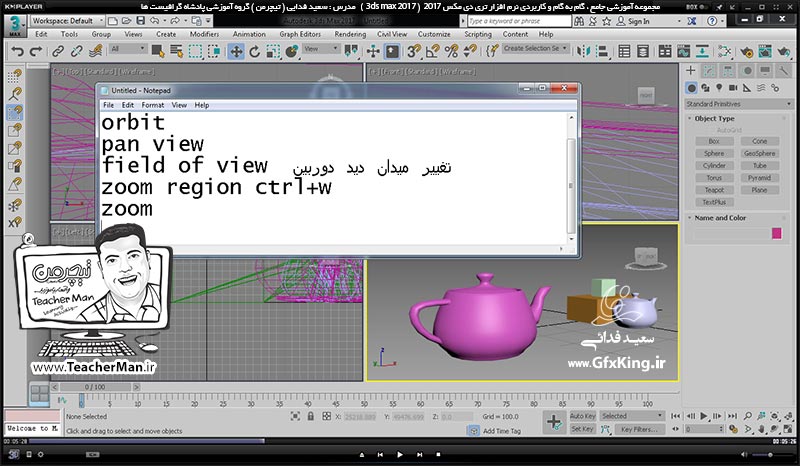Open the Standard Primitives dropdown
The width and height of the screenshot is (800, 466).
pyautogui.click(x=738, y=104)
